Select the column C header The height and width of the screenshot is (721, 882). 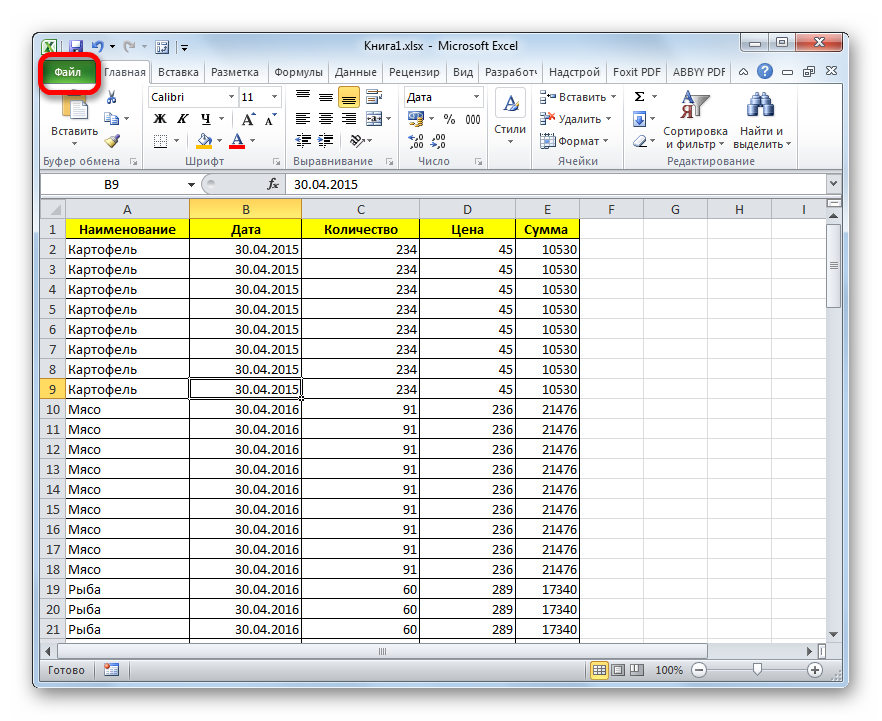coord(360,209)
